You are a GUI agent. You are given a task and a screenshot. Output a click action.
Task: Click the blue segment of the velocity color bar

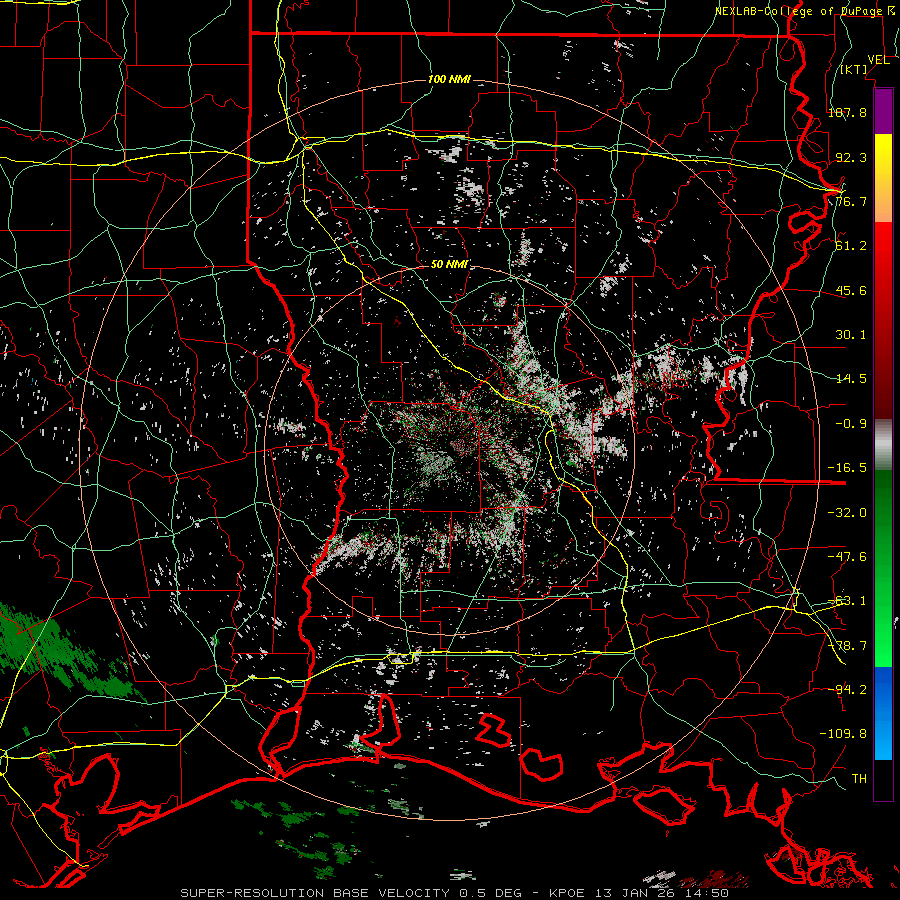[x=883, y=713]
